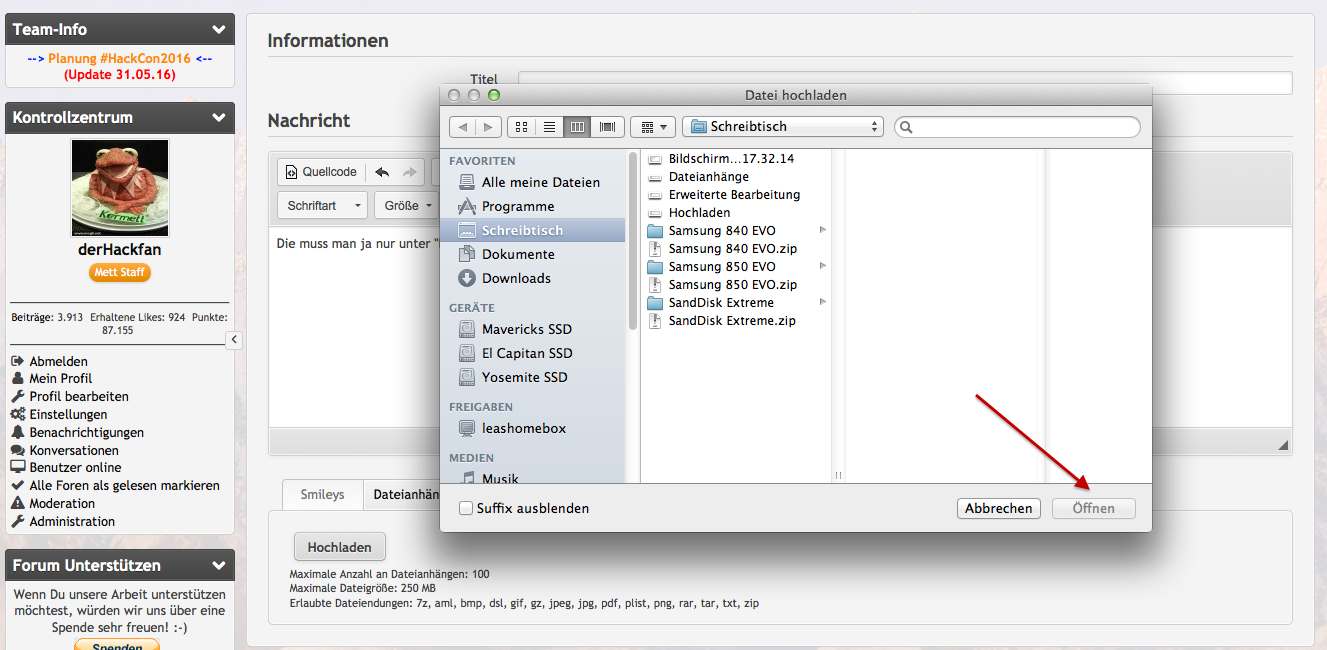Select the Bildschirm...17.32.14 file
The width and height of the screenshot is (1327, 650).
(731, 159)
